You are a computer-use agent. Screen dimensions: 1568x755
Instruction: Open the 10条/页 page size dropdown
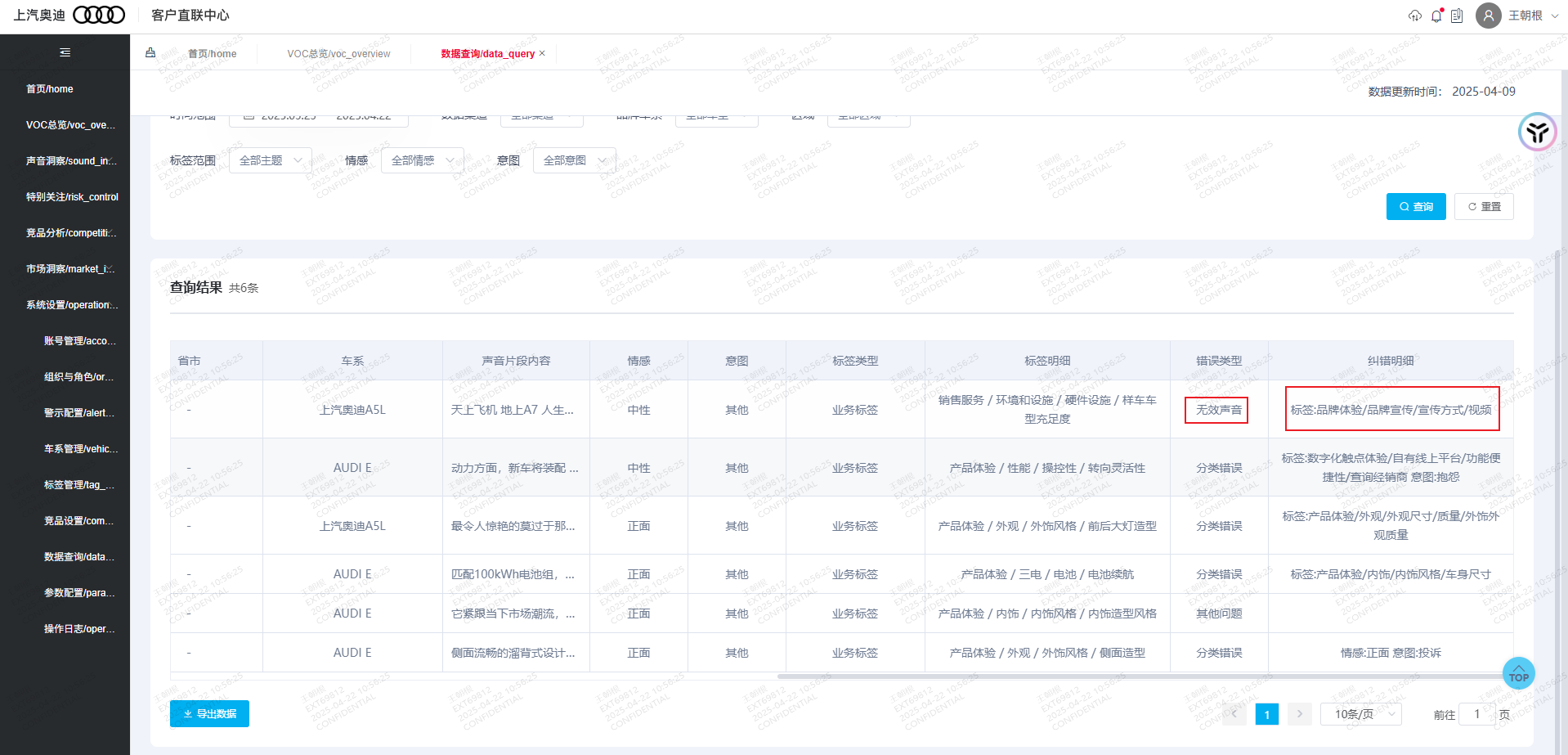pyautogui.click(x=1361, y=714)
